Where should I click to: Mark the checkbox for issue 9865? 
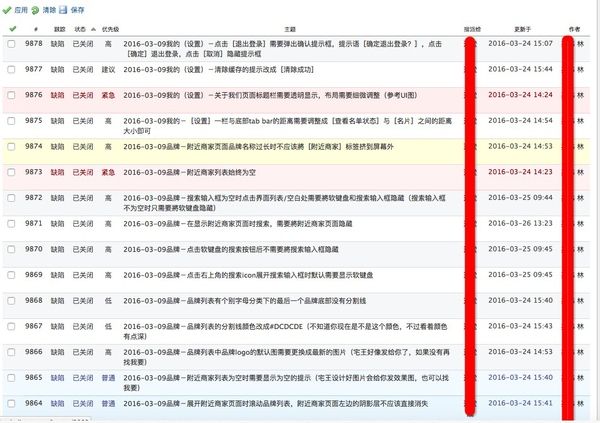(x=11, y=378)
